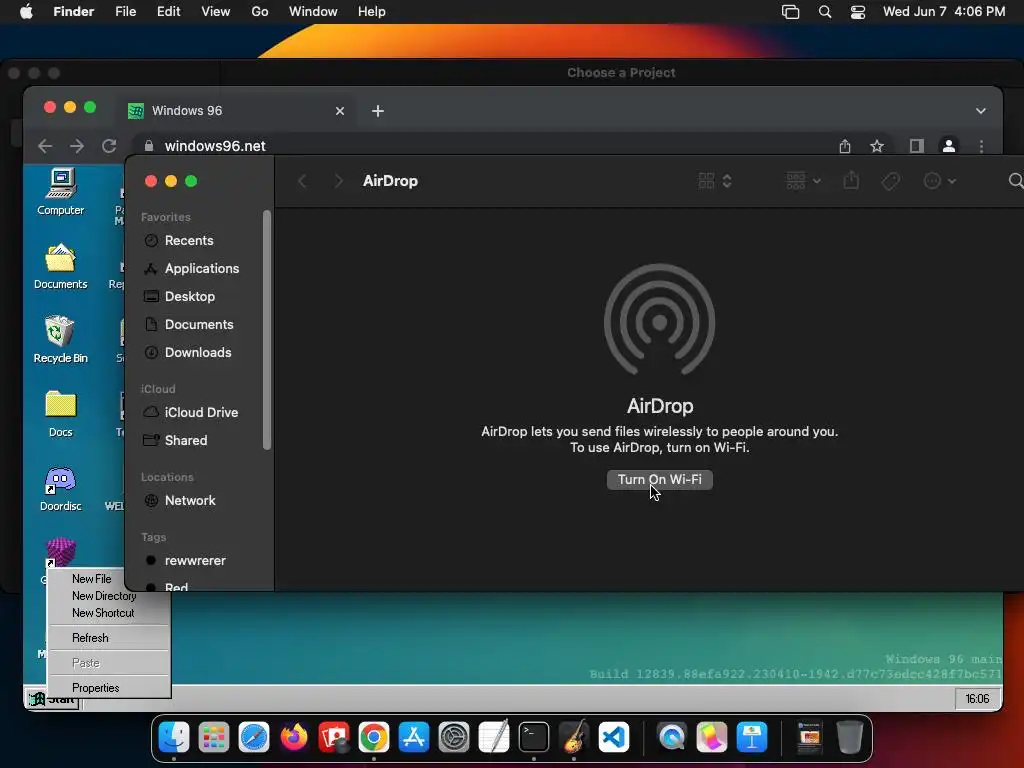Click Finder search magnifier icon

[1016, 181]
